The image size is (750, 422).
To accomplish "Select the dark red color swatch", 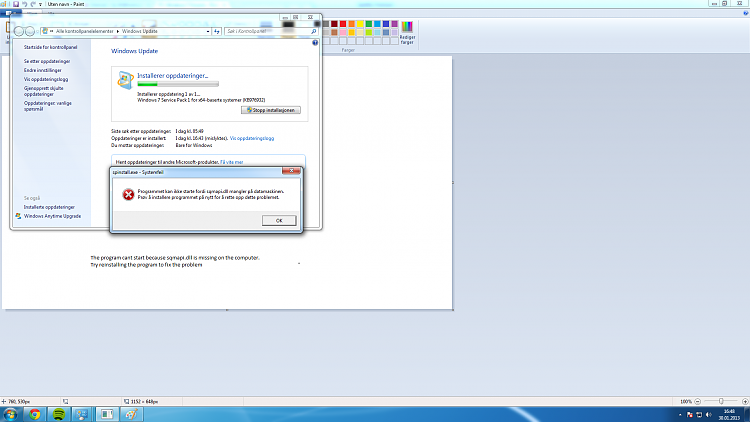I will point(334,24).
